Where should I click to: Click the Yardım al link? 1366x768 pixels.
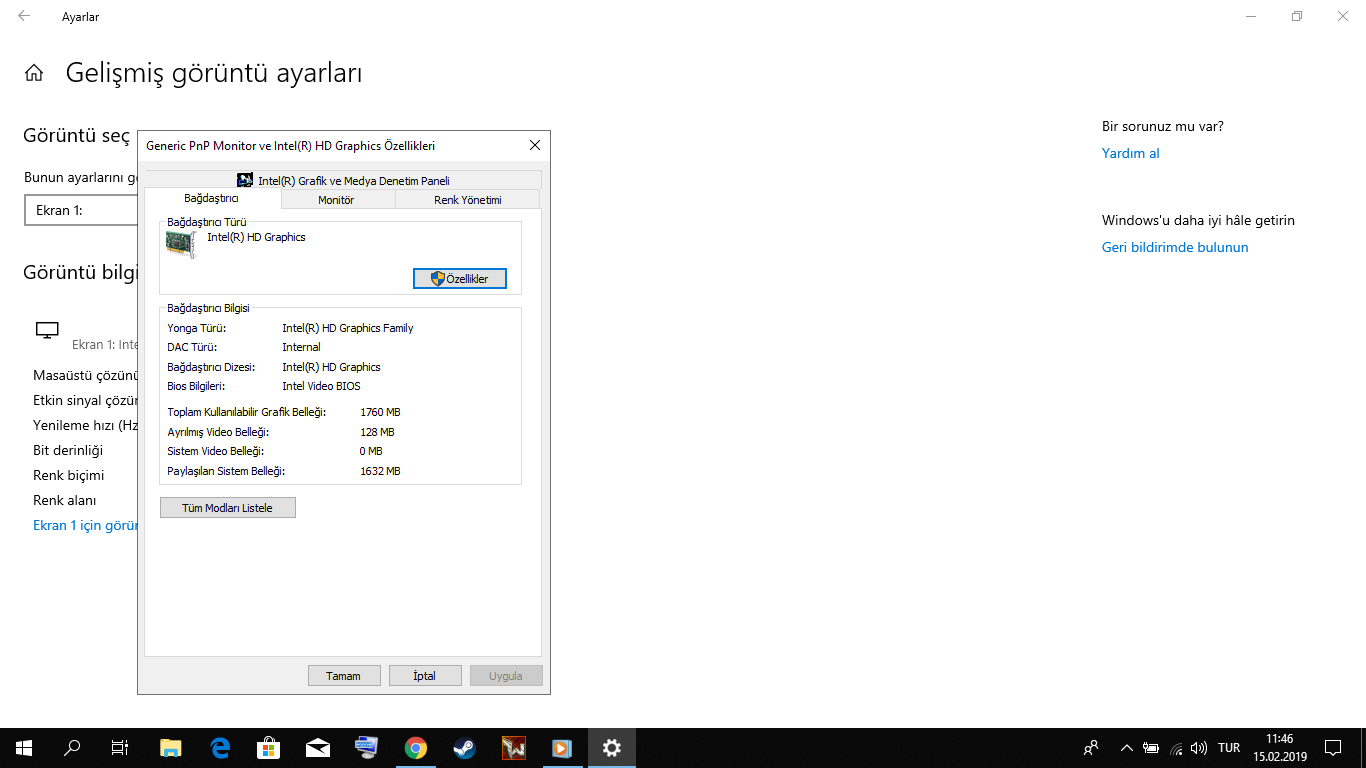(x=1130, y=153)
